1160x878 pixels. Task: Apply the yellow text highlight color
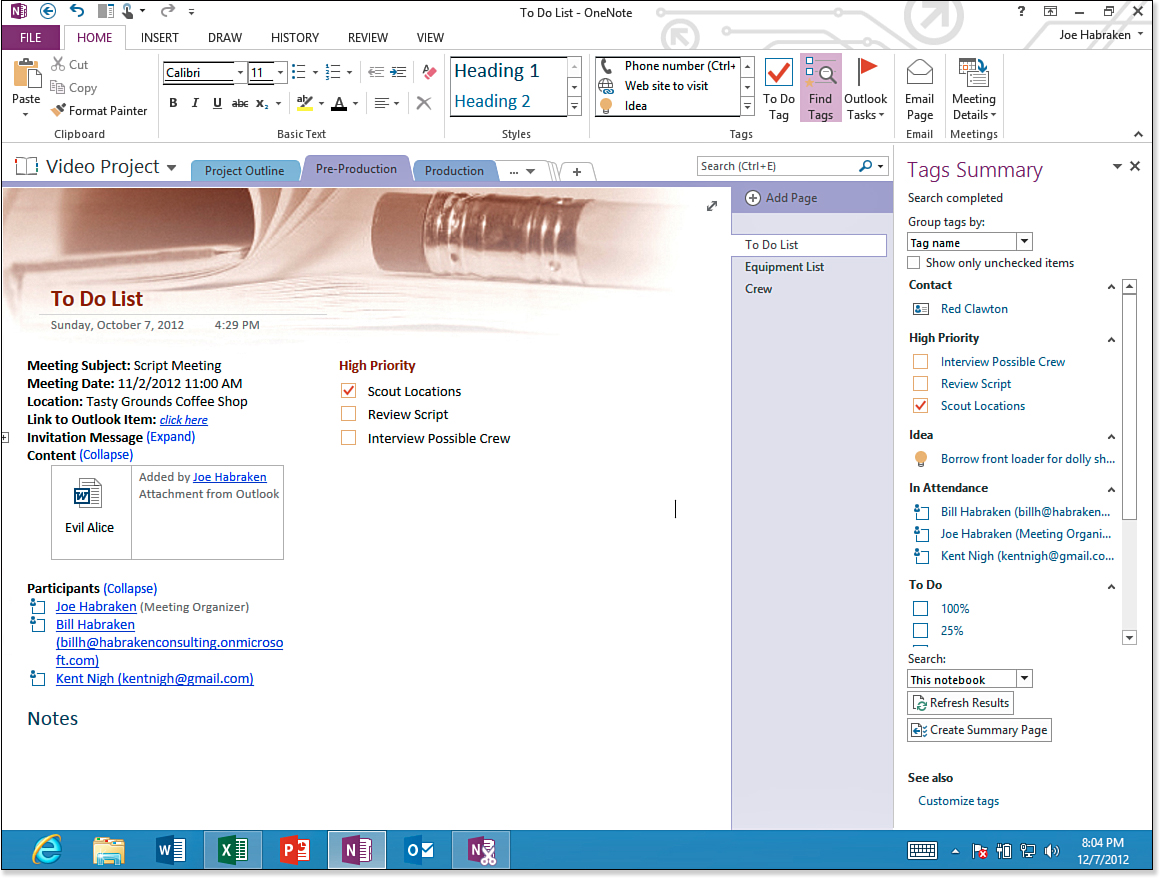[303, 103]
